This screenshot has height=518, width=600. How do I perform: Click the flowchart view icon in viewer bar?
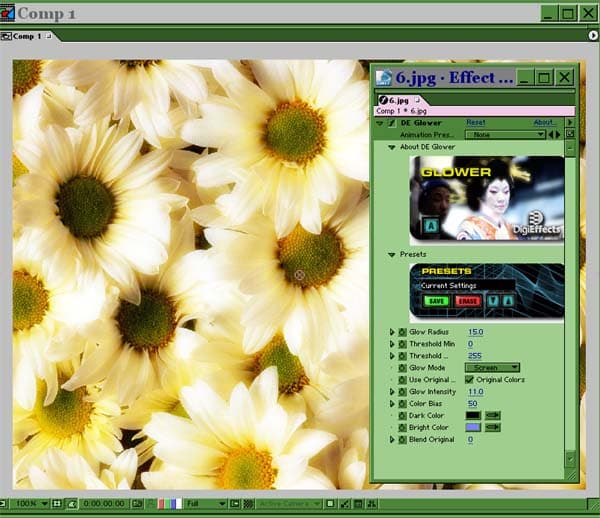[x=371, y=503]
